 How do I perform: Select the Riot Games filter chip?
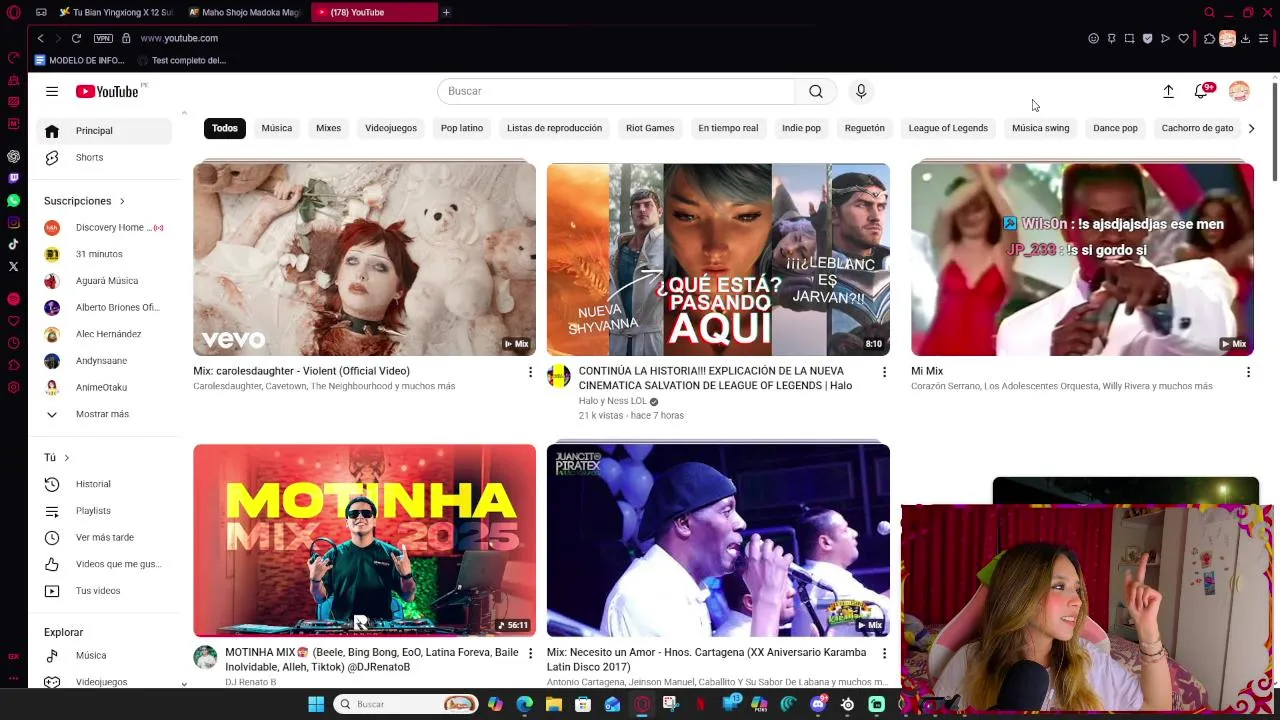click(650, 128)
